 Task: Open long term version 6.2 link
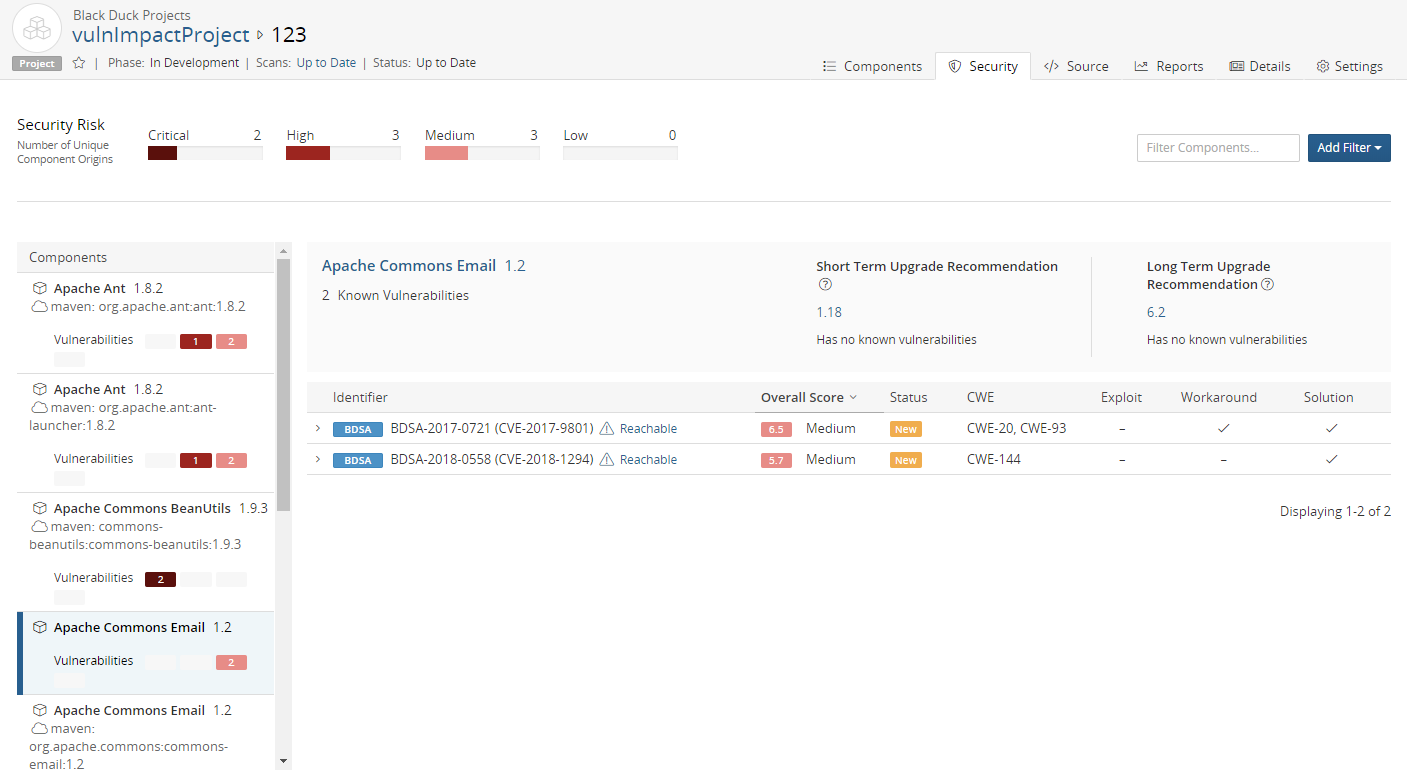point(1156,312)
